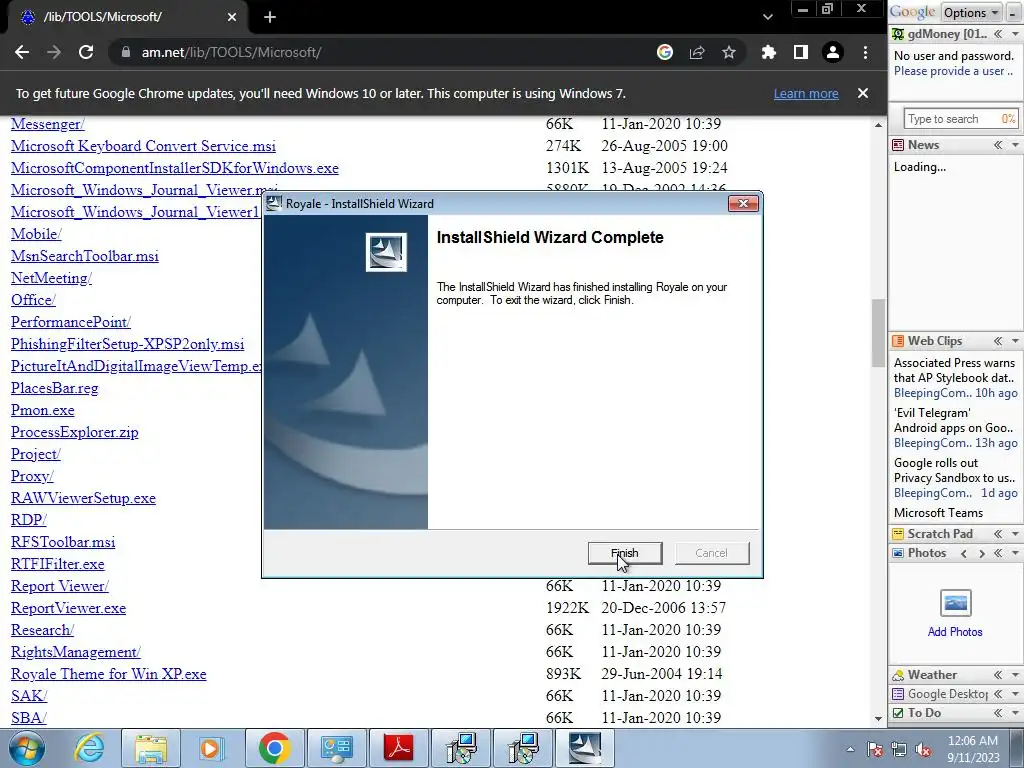Expand the Scratch Pad gadget
The width and height of the screenshot is (1024, 768).
(x=998, y=534)
